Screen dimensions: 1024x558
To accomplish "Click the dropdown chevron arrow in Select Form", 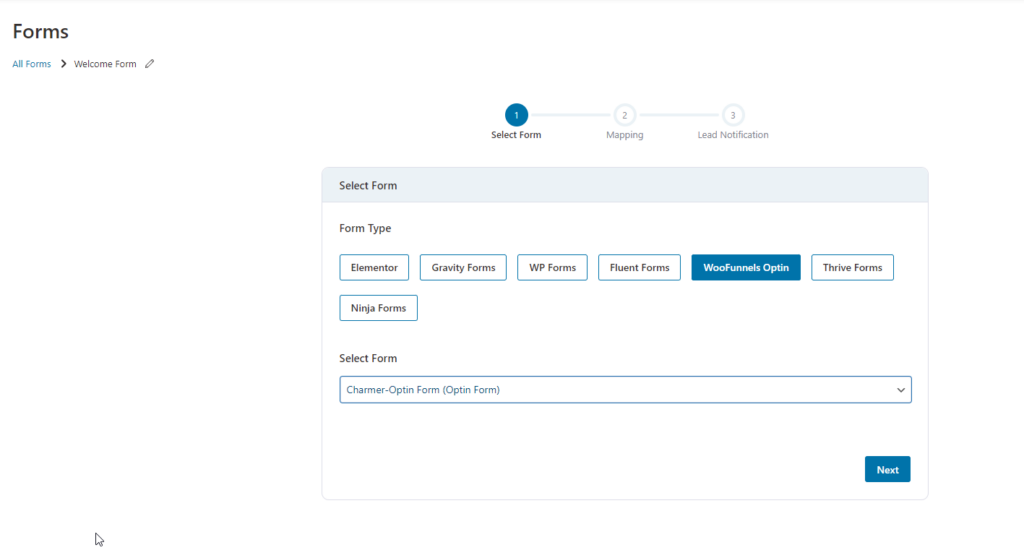I will tap(901, 390).
